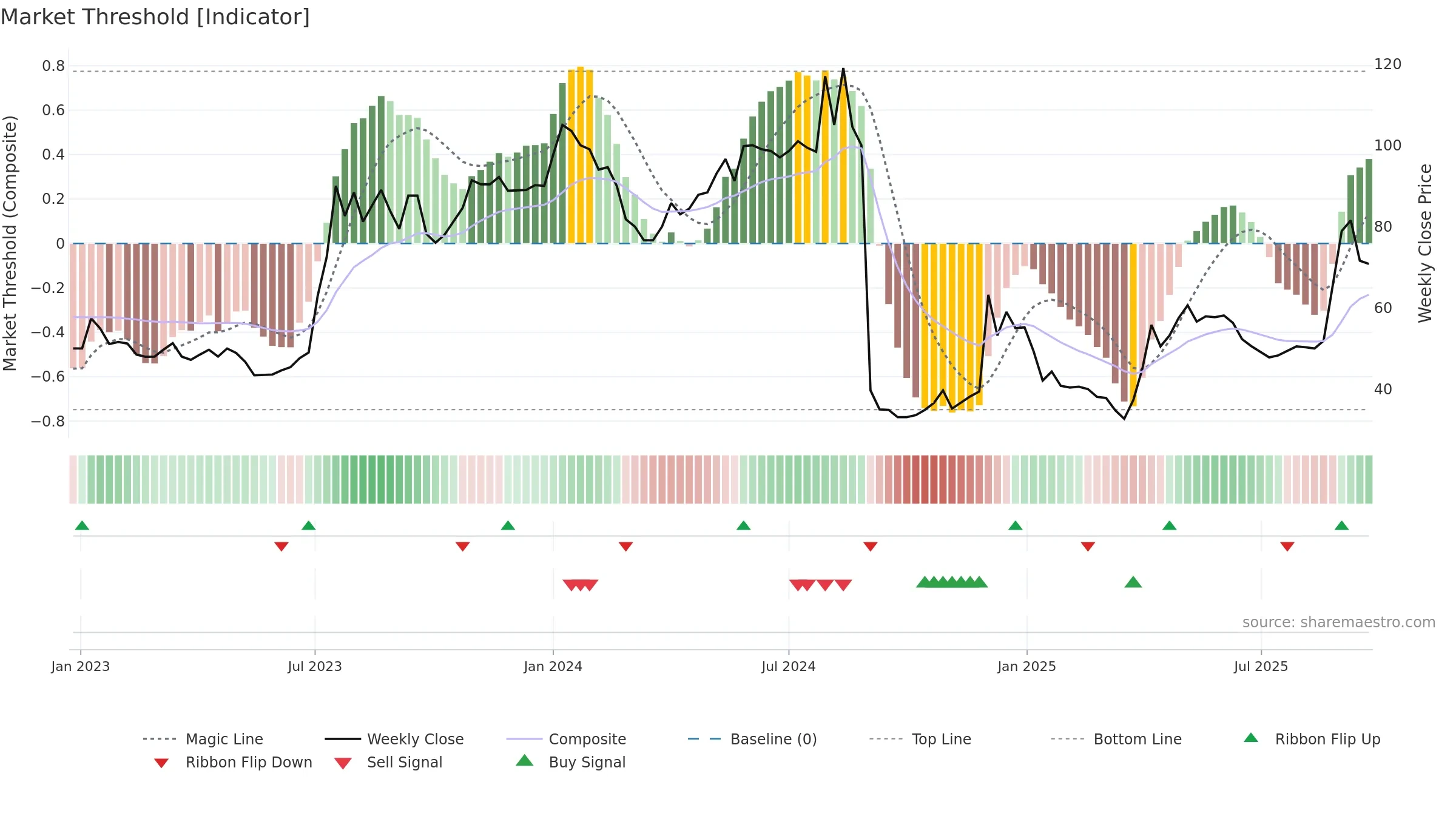Toggle the Baseline (0) legend entry
This screenshot has height=819, width=1456.
pyautogui.click(x=752, y=739)
